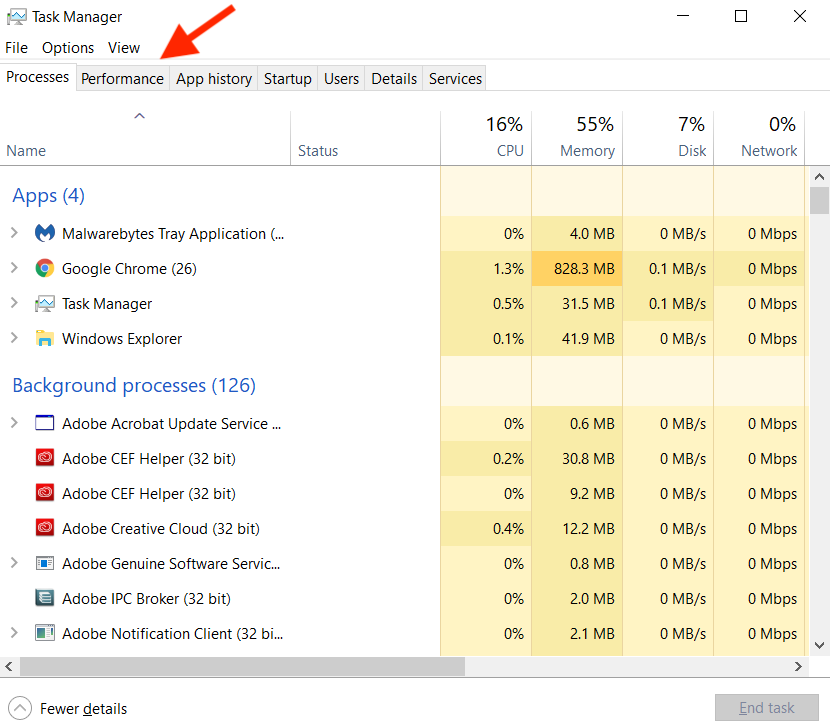Expand the Task Manager app row

(14, 303)
